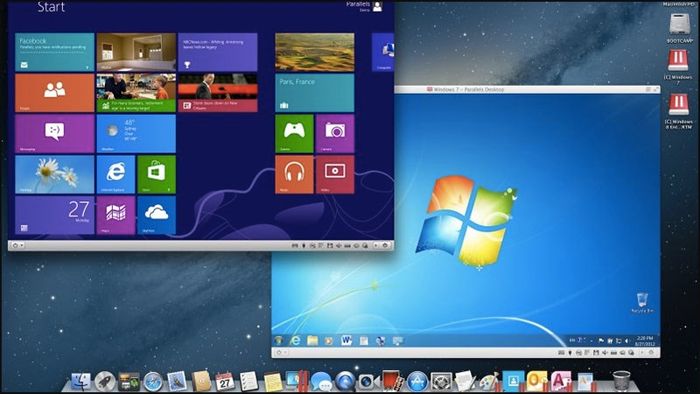Screen dimensions: 700x394
Task: Click the Windows 7 Start orb
Action: [279, 340]
